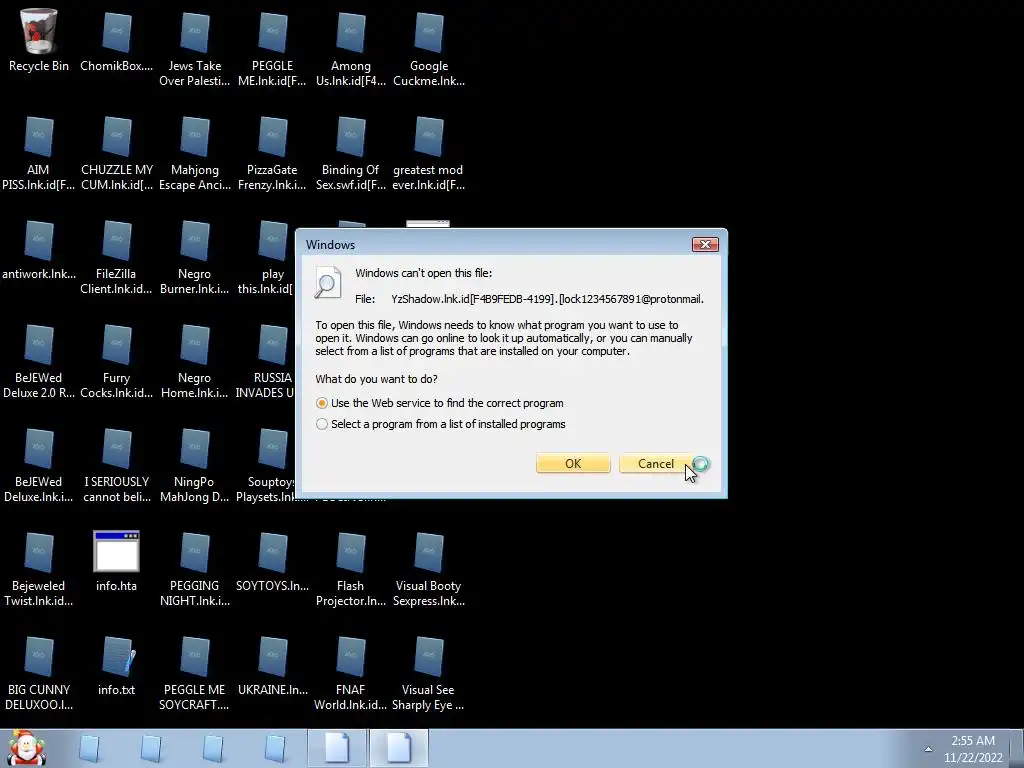The width and height of the screenshot is (1024, 768).
Task: Dismiss the dialog with Cancel
Action: point(656,463)
